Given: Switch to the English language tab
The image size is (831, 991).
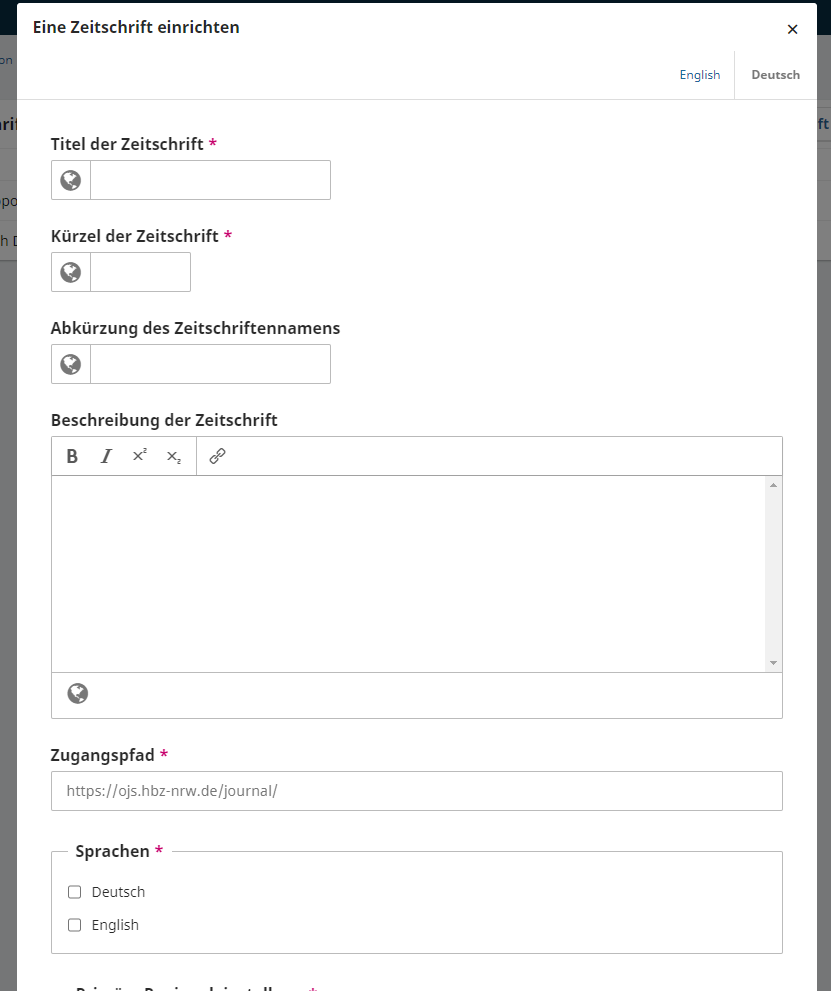Looking at the screenshot, I should point(699,75).
